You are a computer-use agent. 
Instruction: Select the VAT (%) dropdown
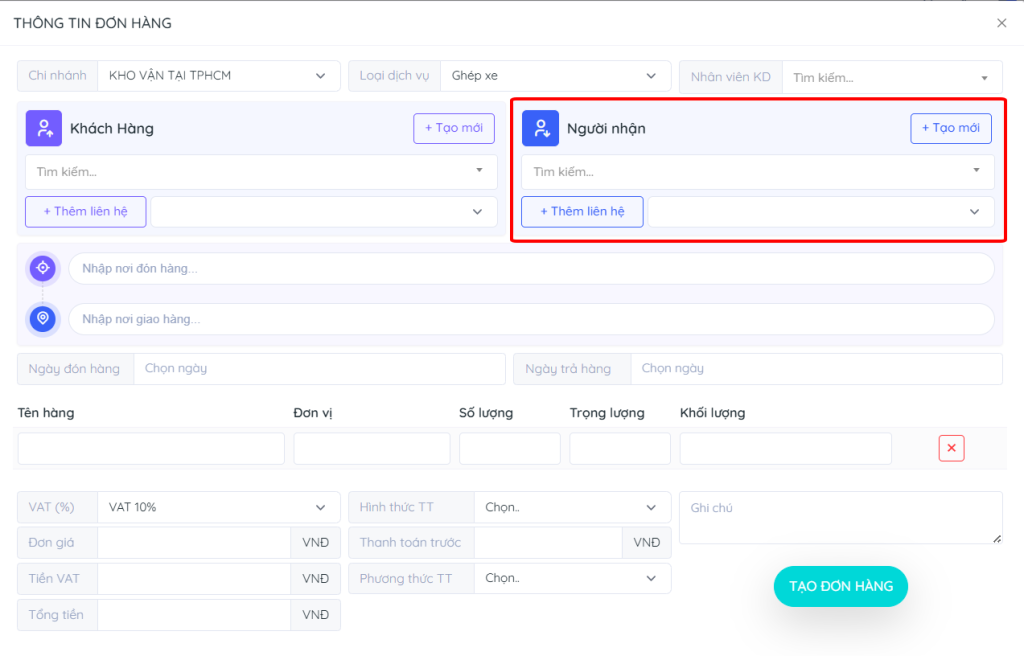[x=218, y=507]
